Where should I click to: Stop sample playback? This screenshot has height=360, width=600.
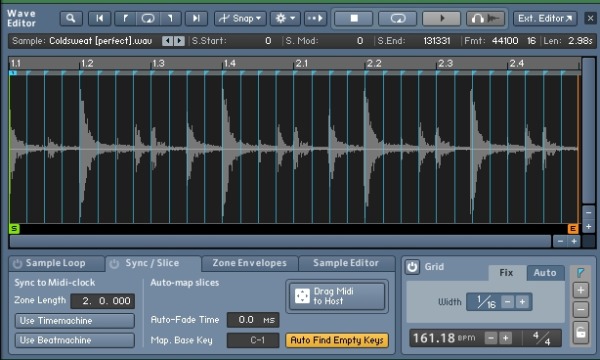coord(354,18)
